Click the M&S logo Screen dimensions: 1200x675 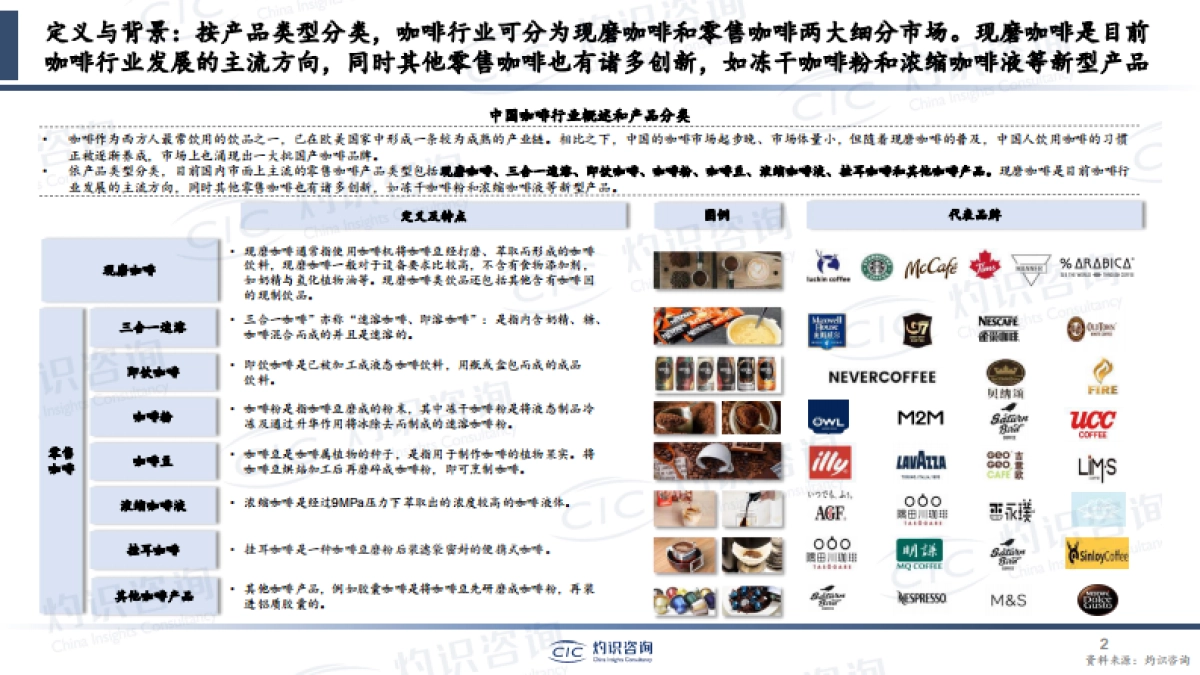[x=1010, y=597]
